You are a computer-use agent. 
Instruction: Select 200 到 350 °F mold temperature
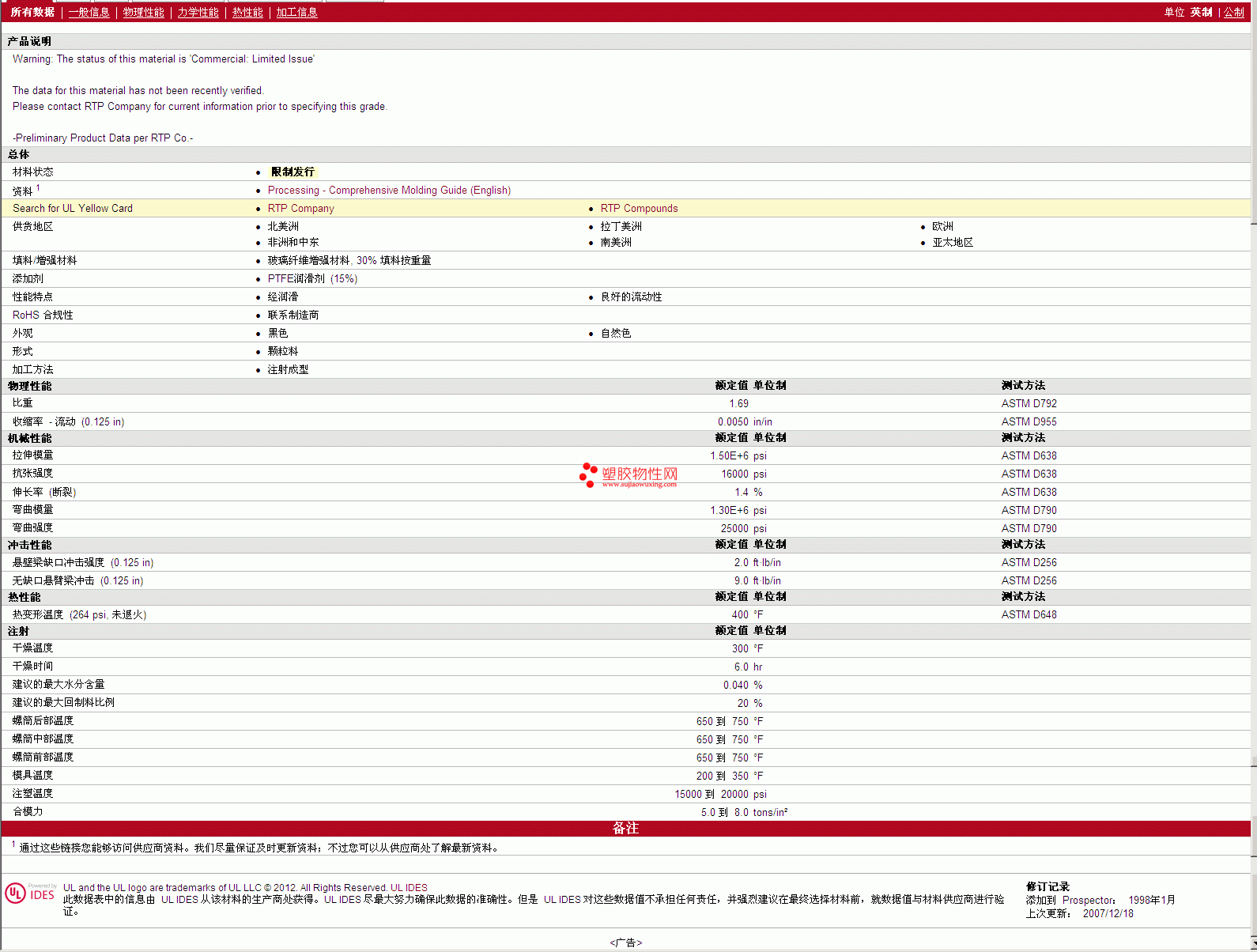(730, 776)
